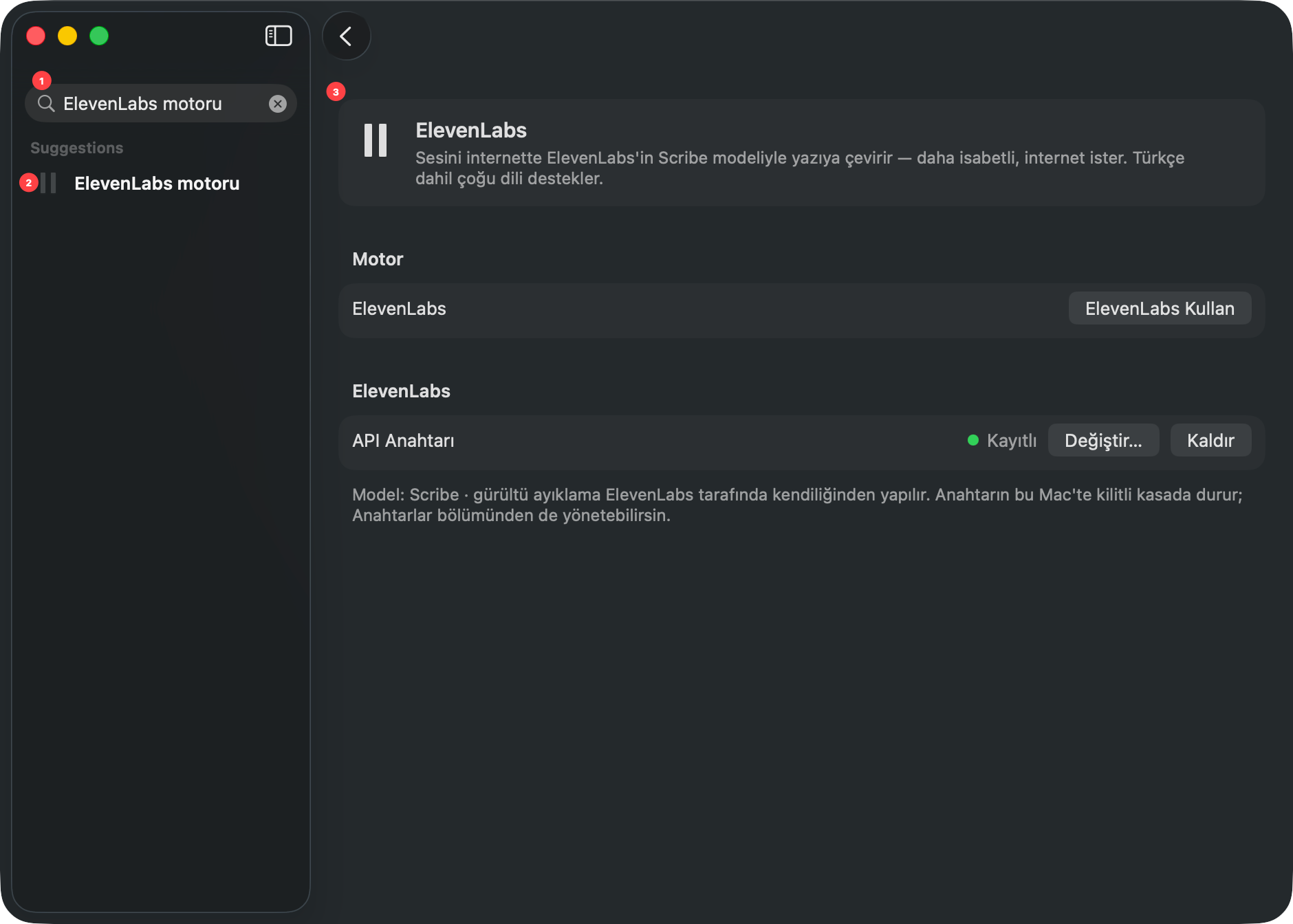Focus the 'ElevenLabs motoru' search field
The height and width of the screenshot is (924, 1293).
[x=161, y=104]
